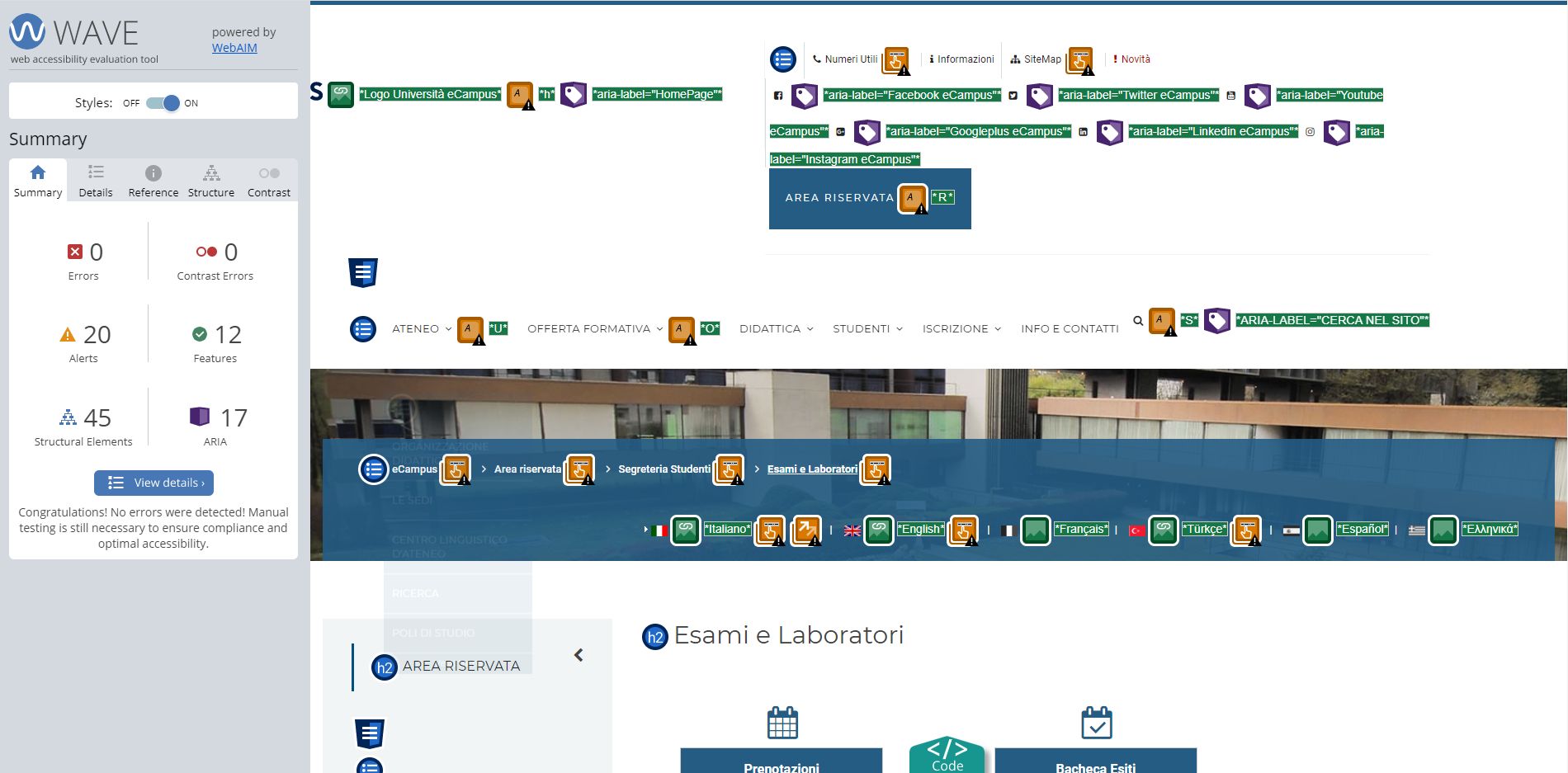Click the h2 badge beside Esami e Laboratori
The height and width of the screenshot is (773, 1568).
coord(655,637)
